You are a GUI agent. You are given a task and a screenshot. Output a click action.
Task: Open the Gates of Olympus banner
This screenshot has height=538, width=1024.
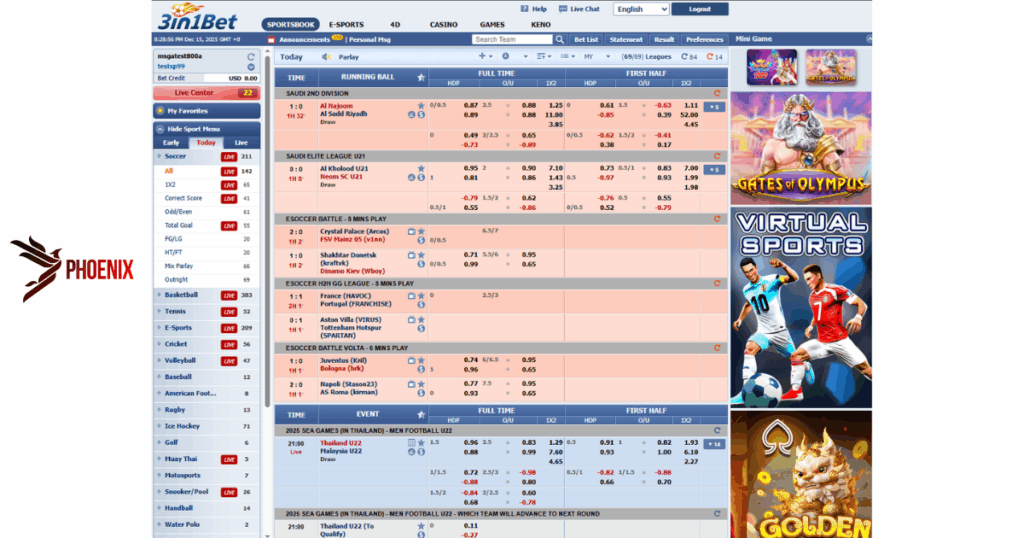(x=801, y=148)
